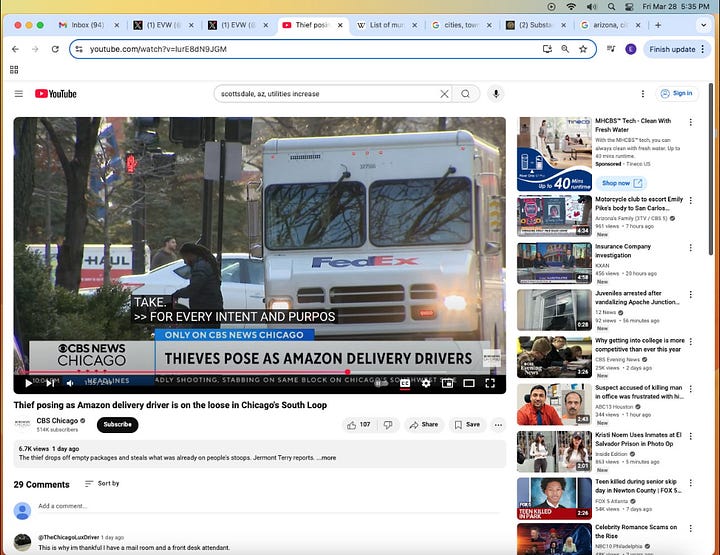Screen dimensions: 720x555
Task: Click the Add a comment field
Action: pyautogui.click(x=269, y=506)
